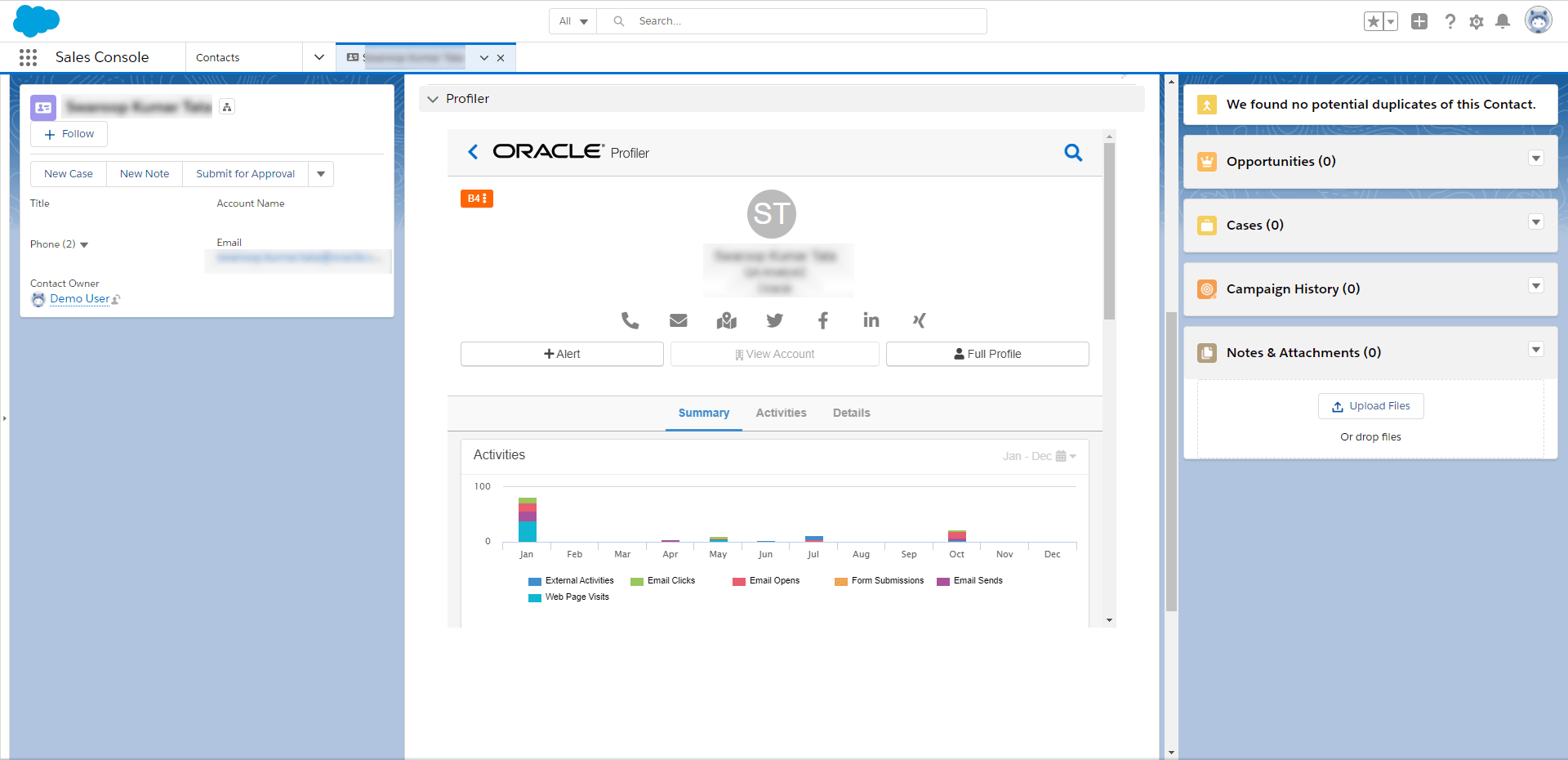1568x760 pixels.
Task: Create a New Note
Action: tap(145, 174)
